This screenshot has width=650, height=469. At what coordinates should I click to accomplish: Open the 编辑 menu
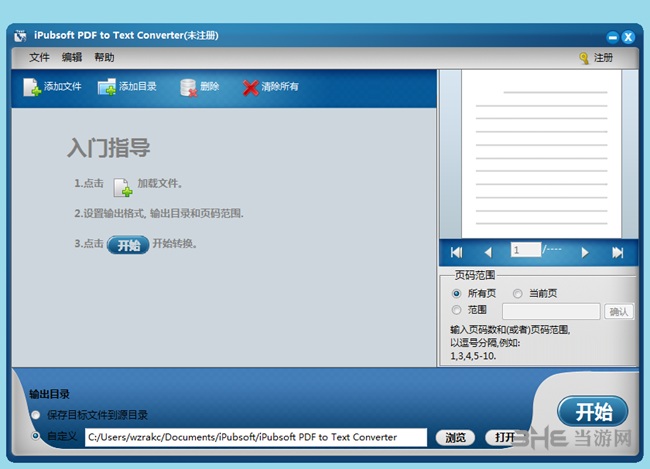(72, 57)
